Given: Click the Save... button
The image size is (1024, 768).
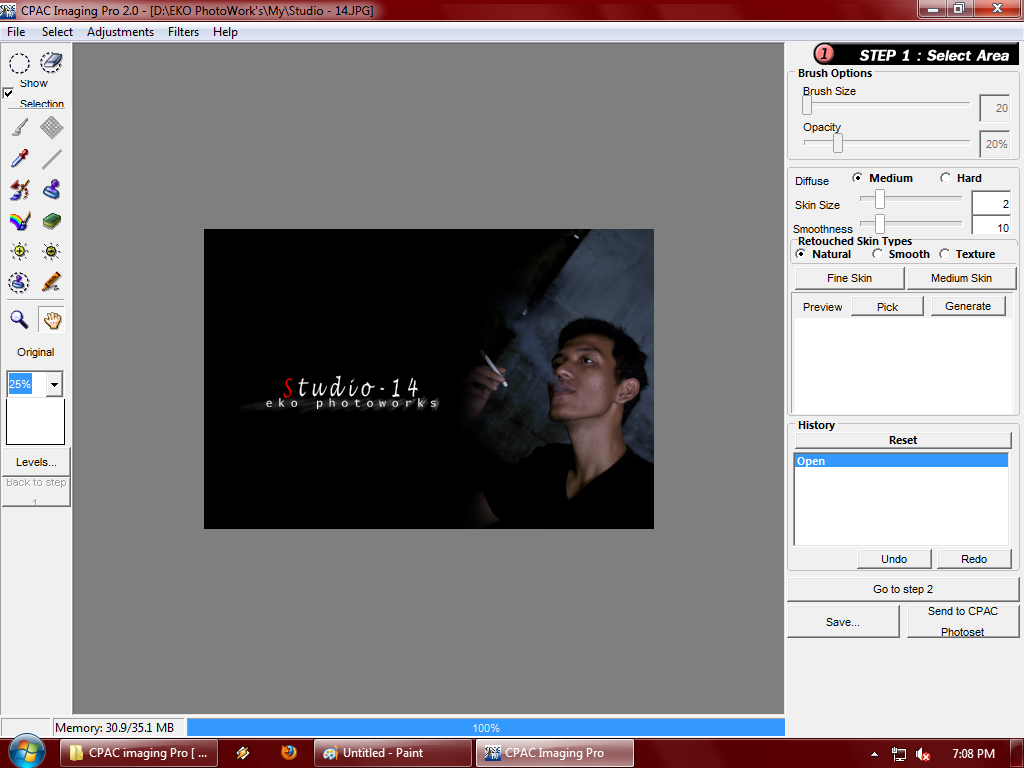Looking at the screenshot, I should (x=842, y=622).
